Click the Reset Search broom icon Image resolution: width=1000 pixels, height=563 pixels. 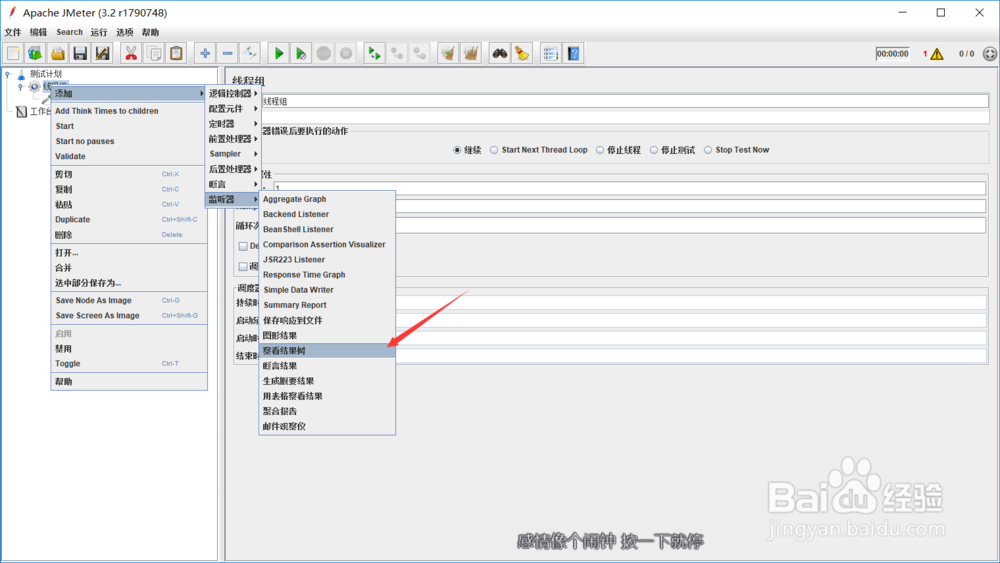pyautogui.click(x=522, y=54)
